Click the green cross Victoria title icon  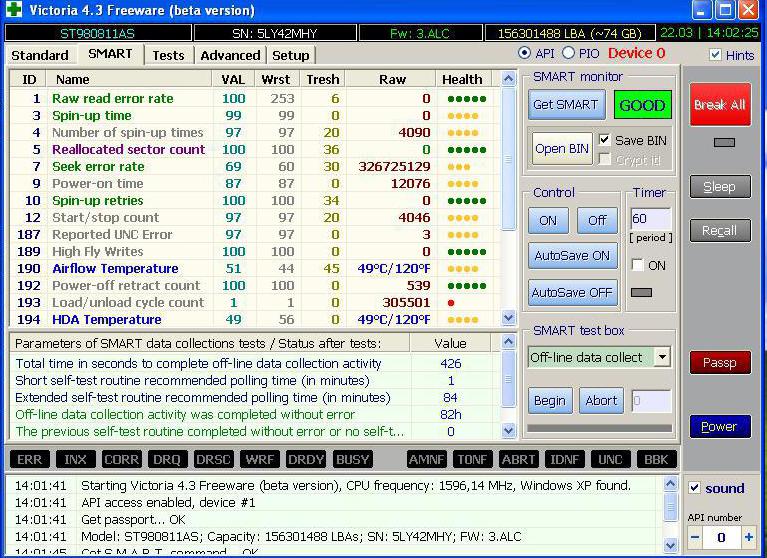(13, 11)
